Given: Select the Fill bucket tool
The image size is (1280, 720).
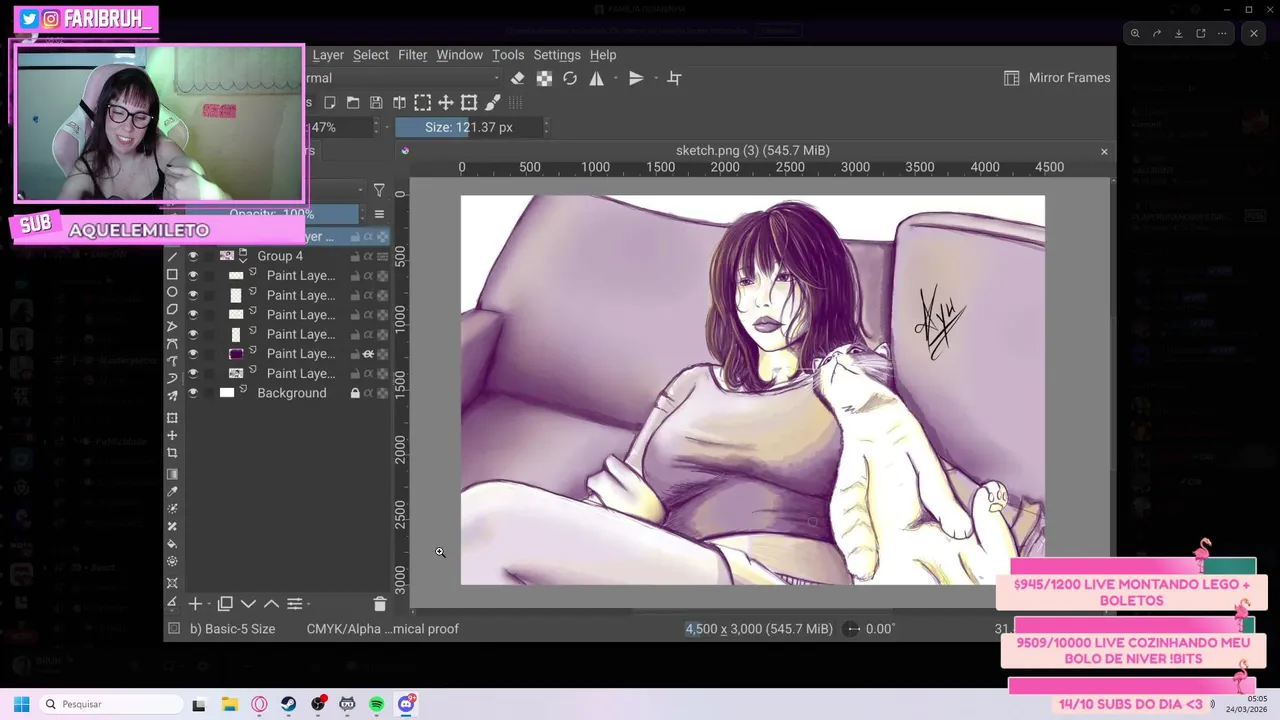Looking at the screenshot, I should tap(172, 544).
